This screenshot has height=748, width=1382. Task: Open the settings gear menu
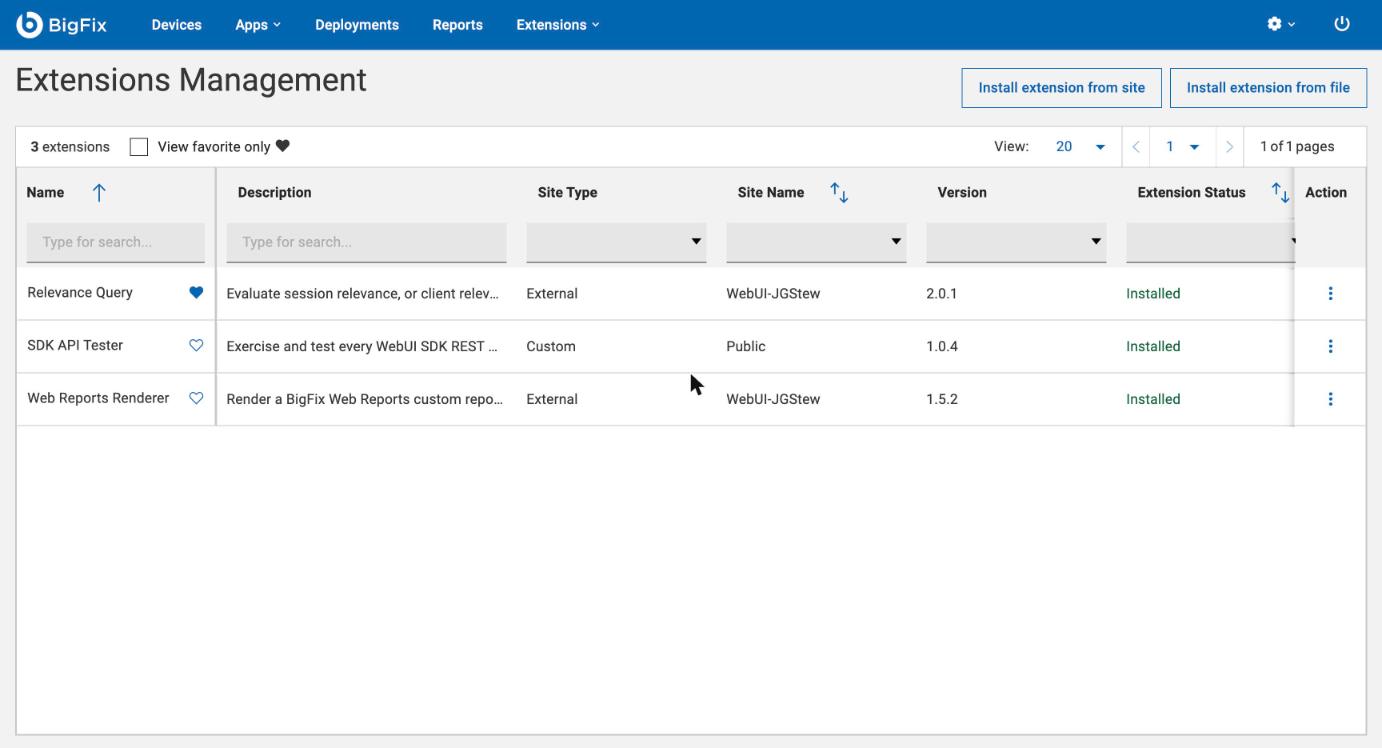[x=1281, y=25]
